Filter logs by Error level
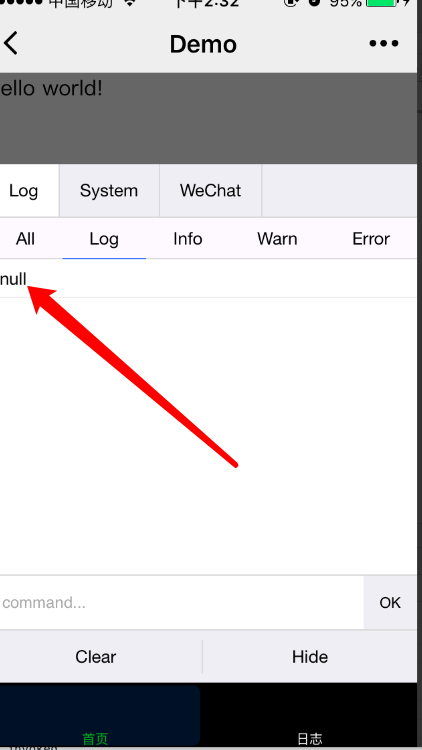The height and width of the screenshot is (750, 422). pos(371,239)
